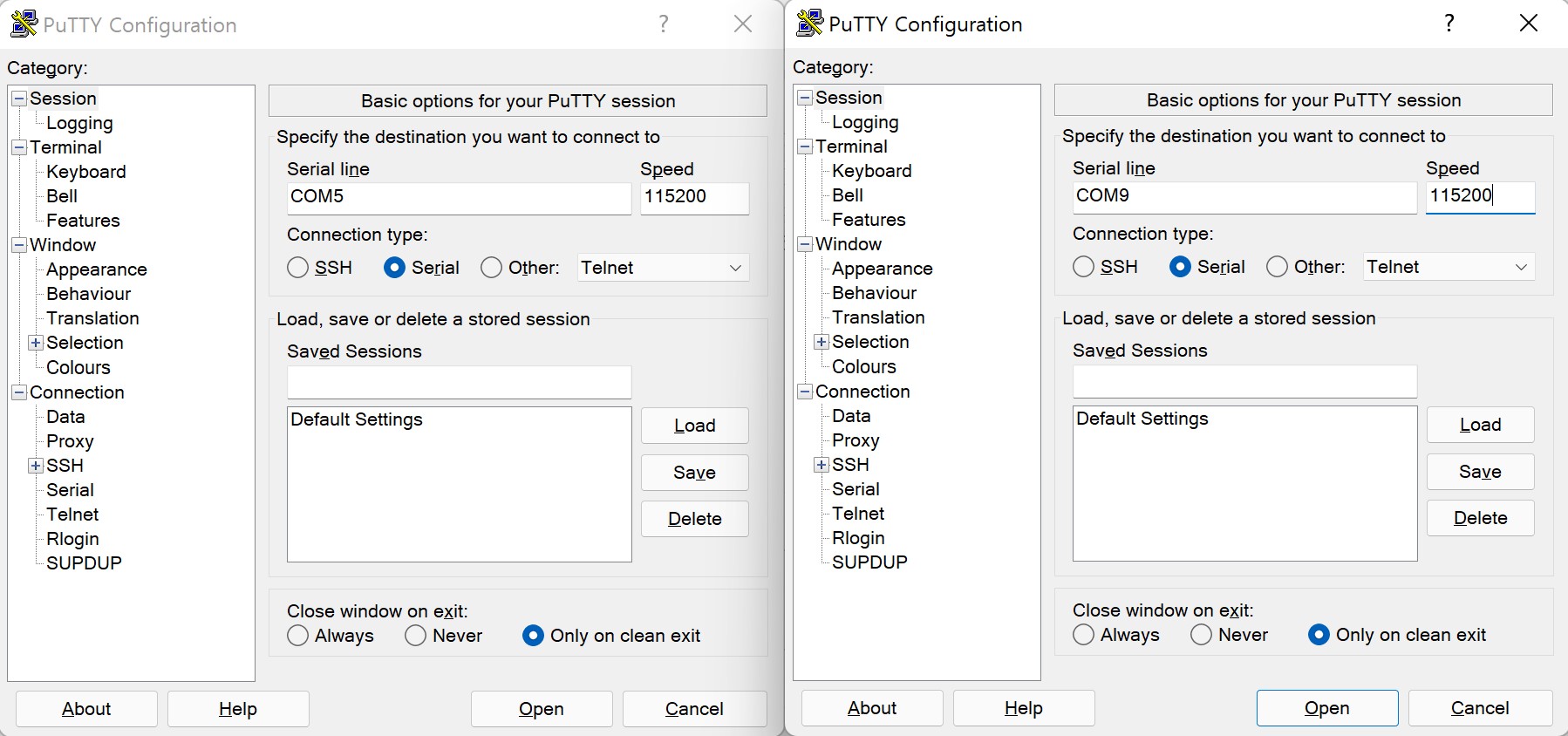This screenshot has width=1568, height=736.
Task: Open Appearance category in left window
Action: 97,269
